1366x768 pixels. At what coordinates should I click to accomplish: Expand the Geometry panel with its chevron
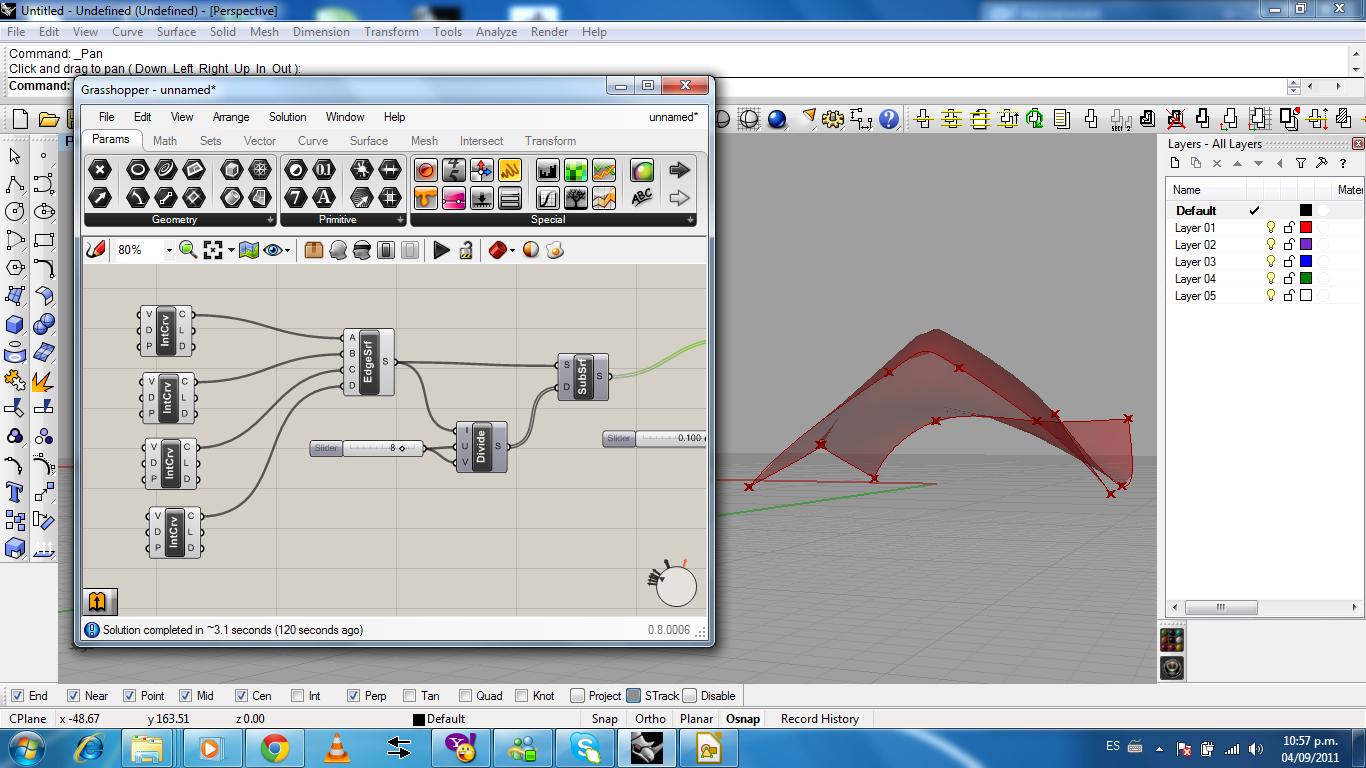(270, 219)
